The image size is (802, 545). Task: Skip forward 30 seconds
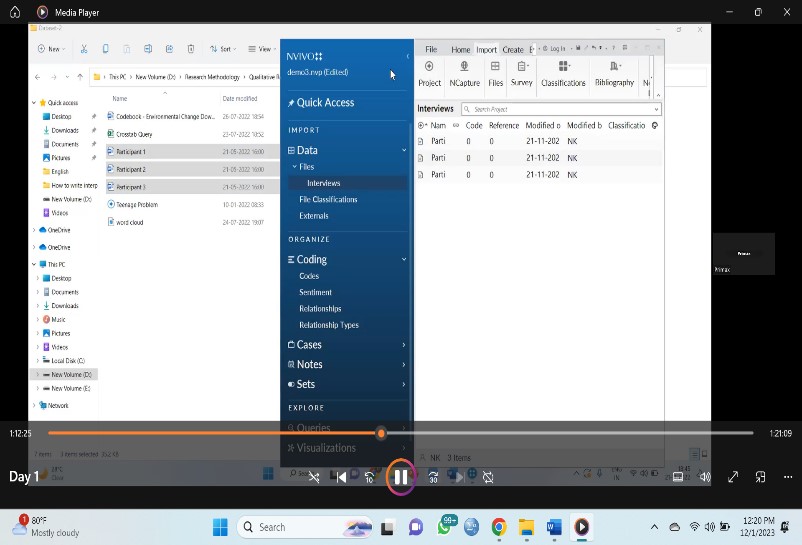(433, 478)
